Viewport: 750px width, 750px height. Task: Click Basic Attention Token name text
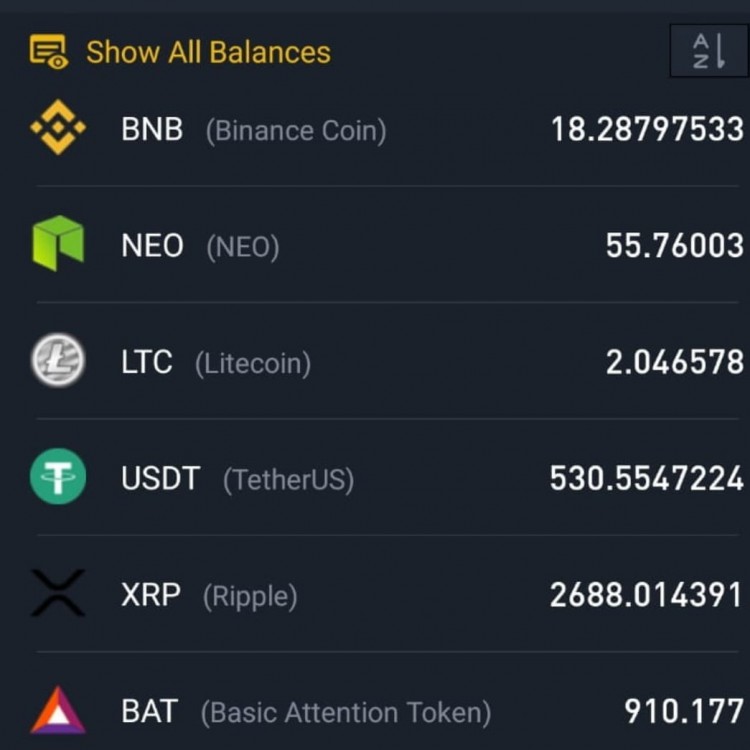(x=346, y=713)
